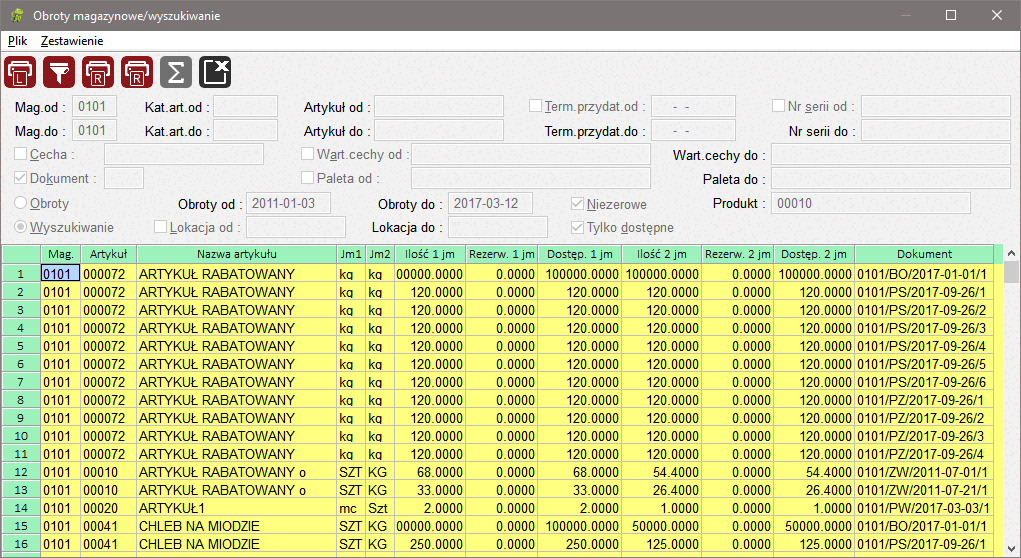
Task: Tick the Nr serii od checkbox
Action: pyautogui.click(x=779, y=106)
